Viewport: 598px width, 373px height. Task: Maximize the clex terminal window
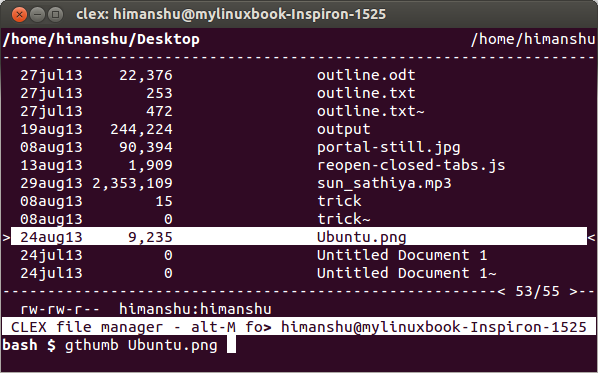point(56,14)
